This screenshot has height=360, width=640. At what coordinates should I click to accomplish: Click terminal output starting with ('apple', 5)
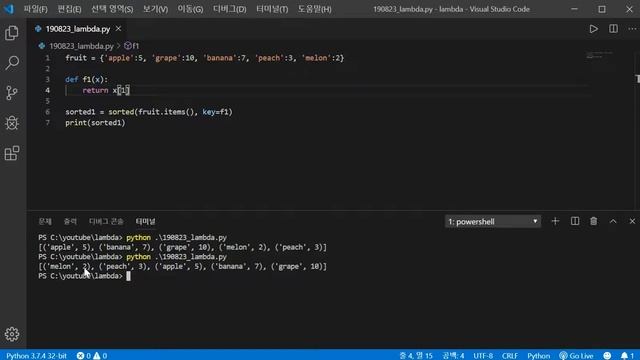182,247
